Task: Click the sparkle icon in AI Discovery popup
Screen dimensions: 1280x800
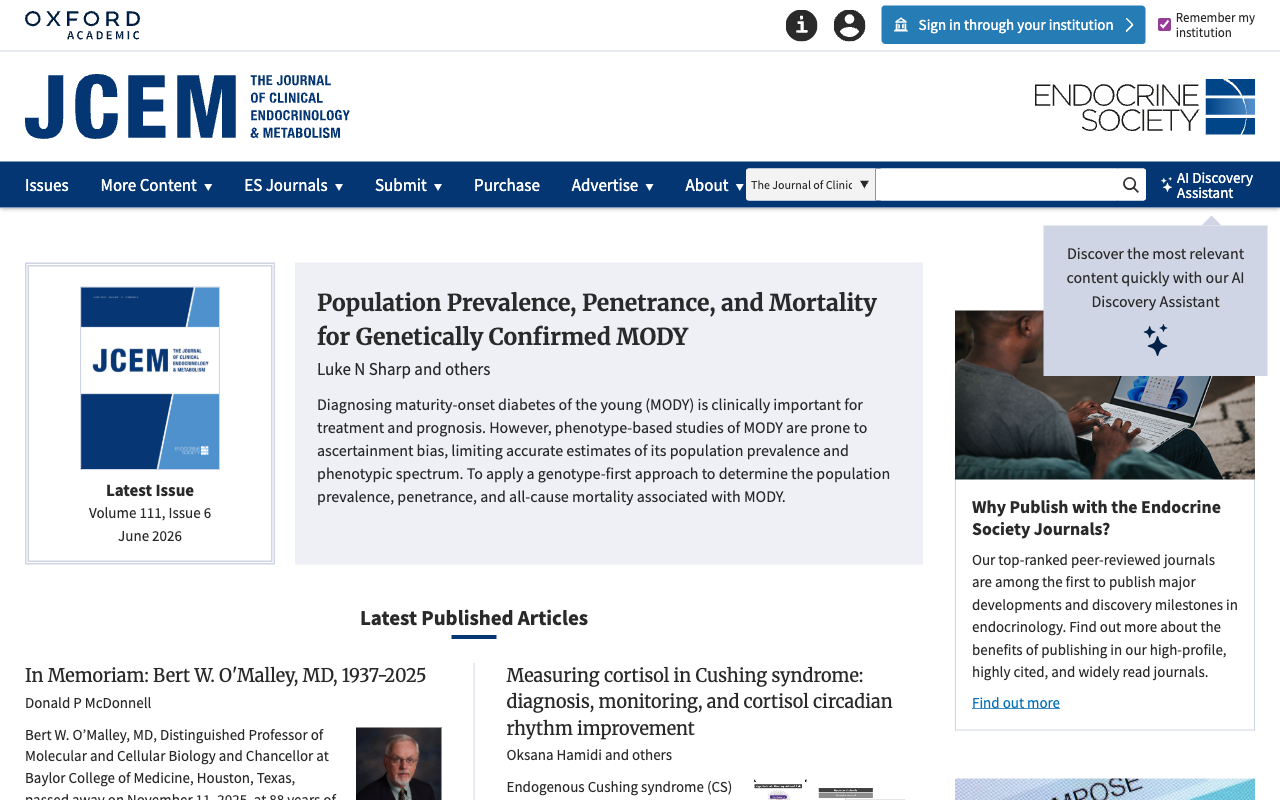Action: (x=1155, y=340)
